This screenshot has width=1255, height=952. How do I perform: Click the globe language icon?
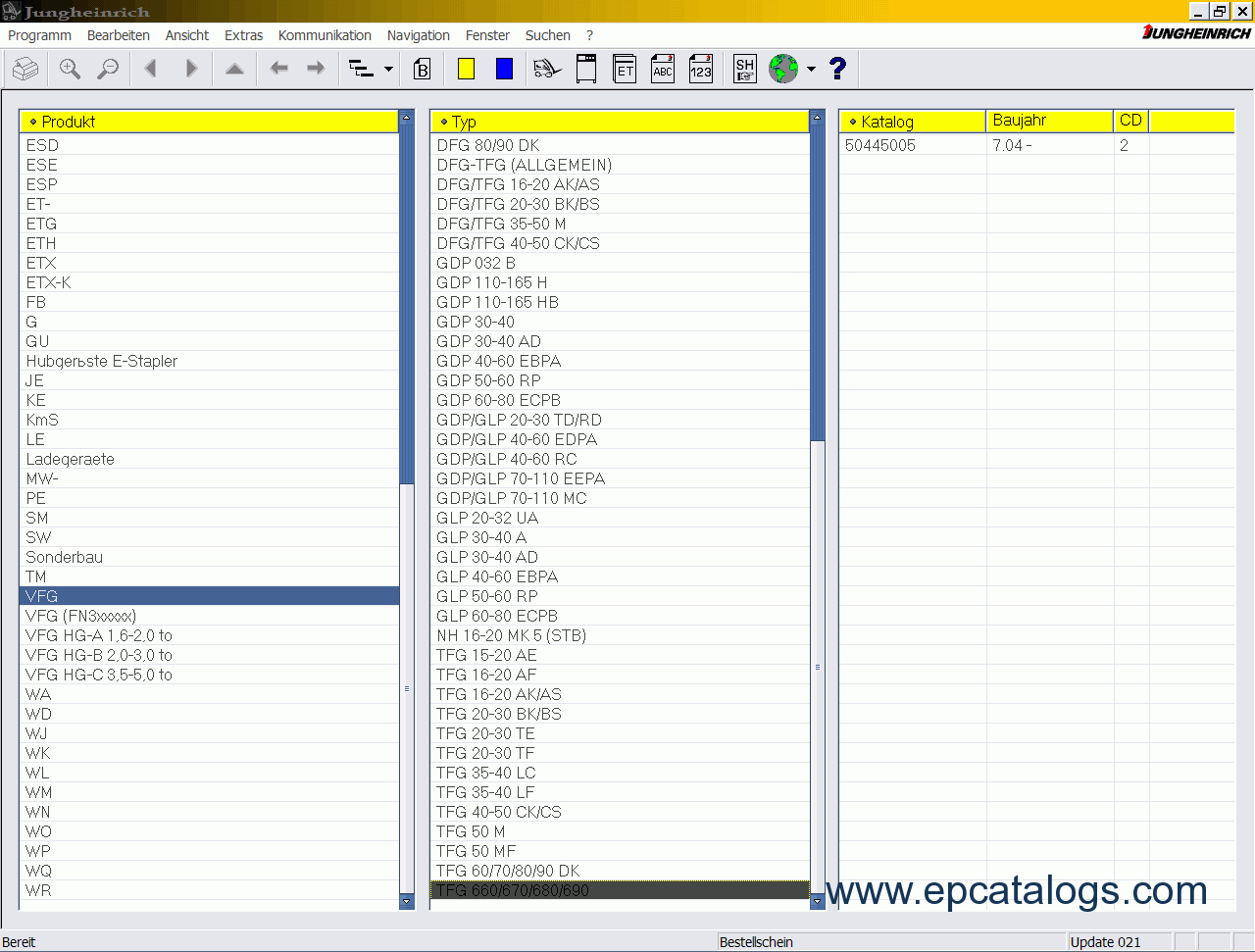coord(783,69)
